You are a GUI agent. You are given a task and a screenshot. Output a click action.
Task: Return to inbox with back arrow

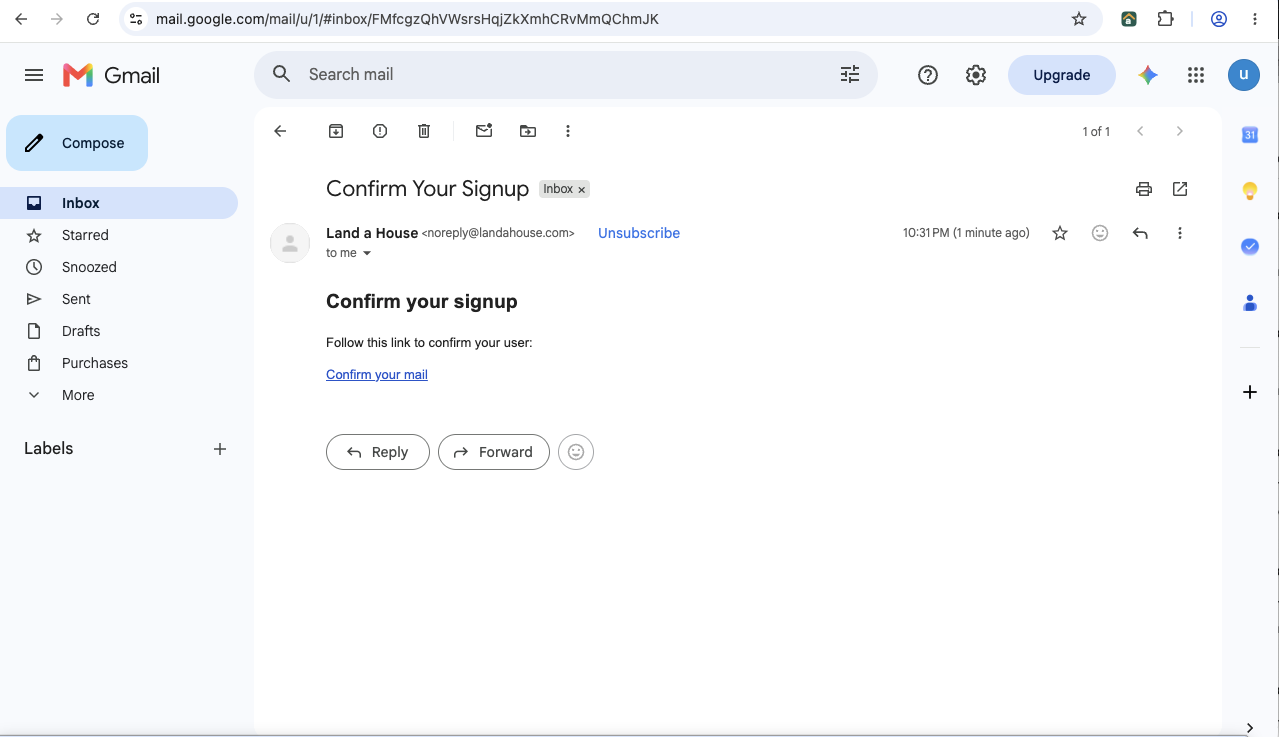[x=280, y=131]
